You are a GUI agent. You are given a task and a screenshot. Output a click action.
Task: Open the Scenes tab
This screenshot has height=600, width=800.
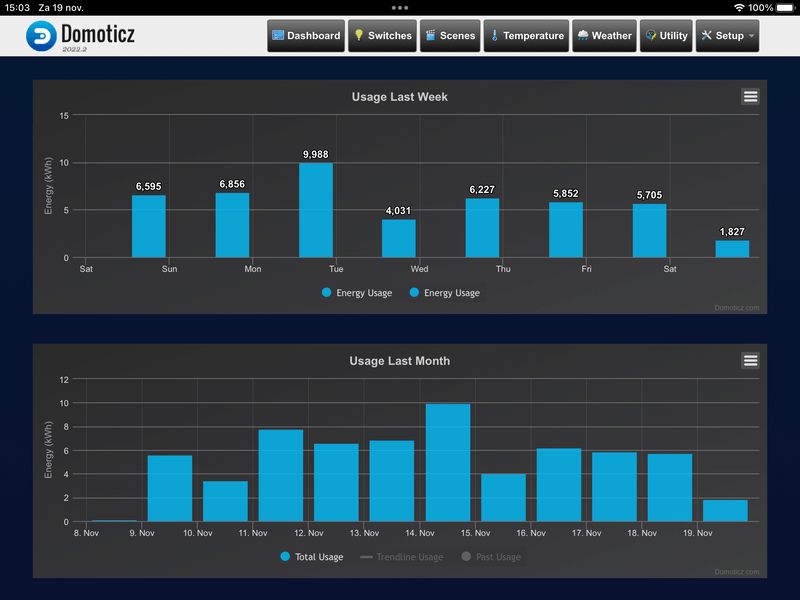pyautogui.click(x=450, y=36)
